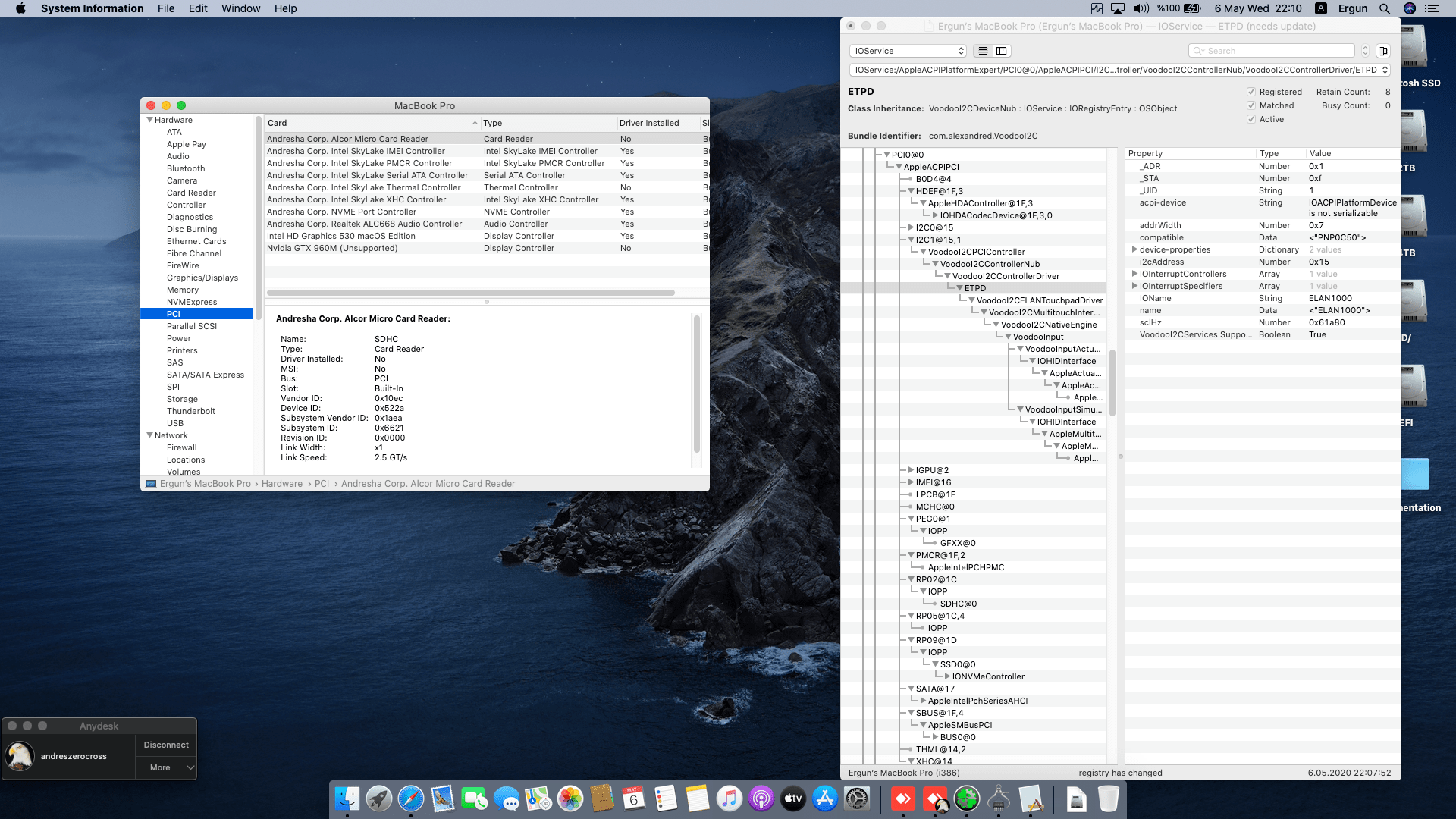Viewport: 1456px width, 819px height.
Task: Open Spotlight search in the menu bar
Action: (x=1385, y=8)
